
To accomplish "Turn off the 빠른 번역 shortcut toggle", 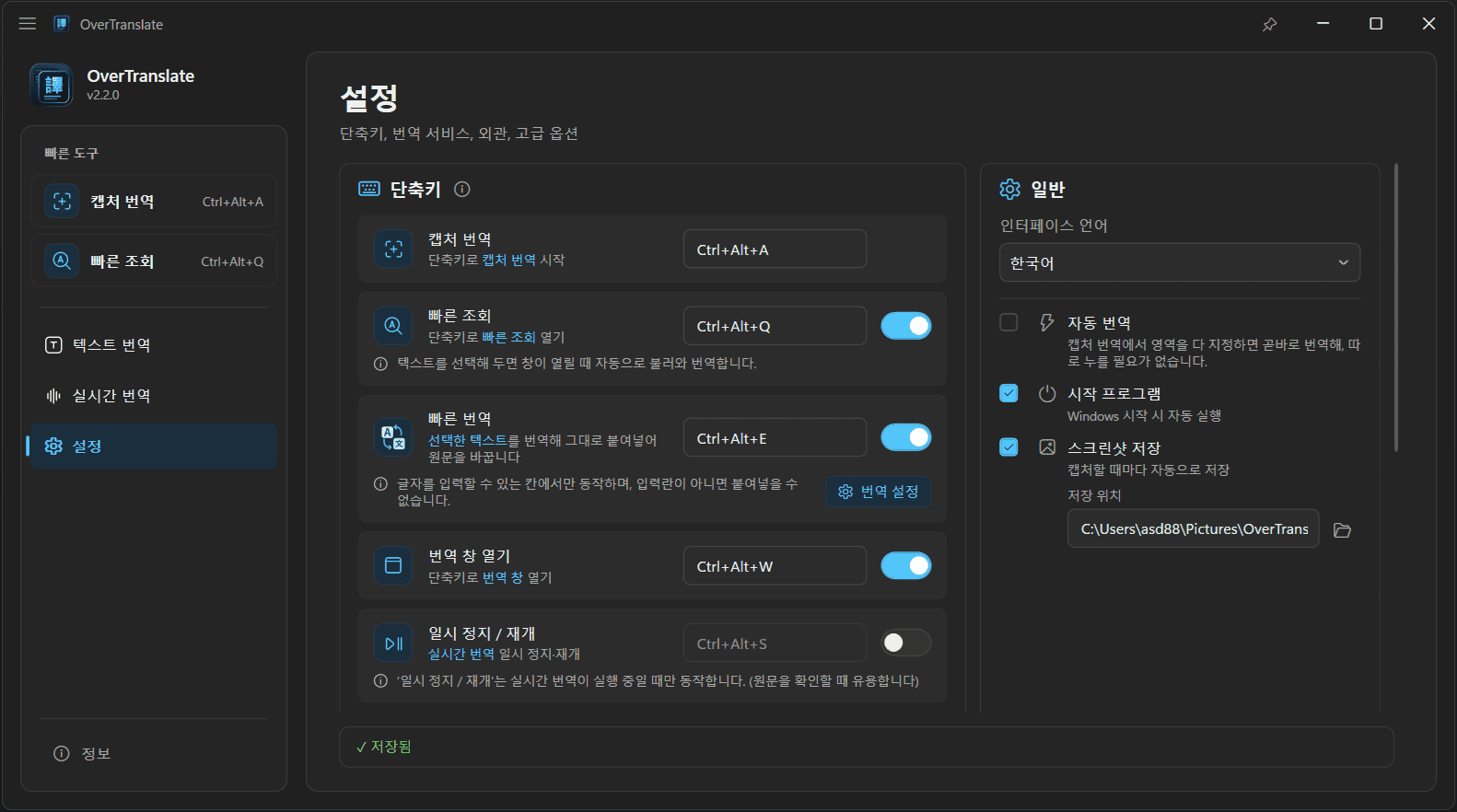I will 906,437.
